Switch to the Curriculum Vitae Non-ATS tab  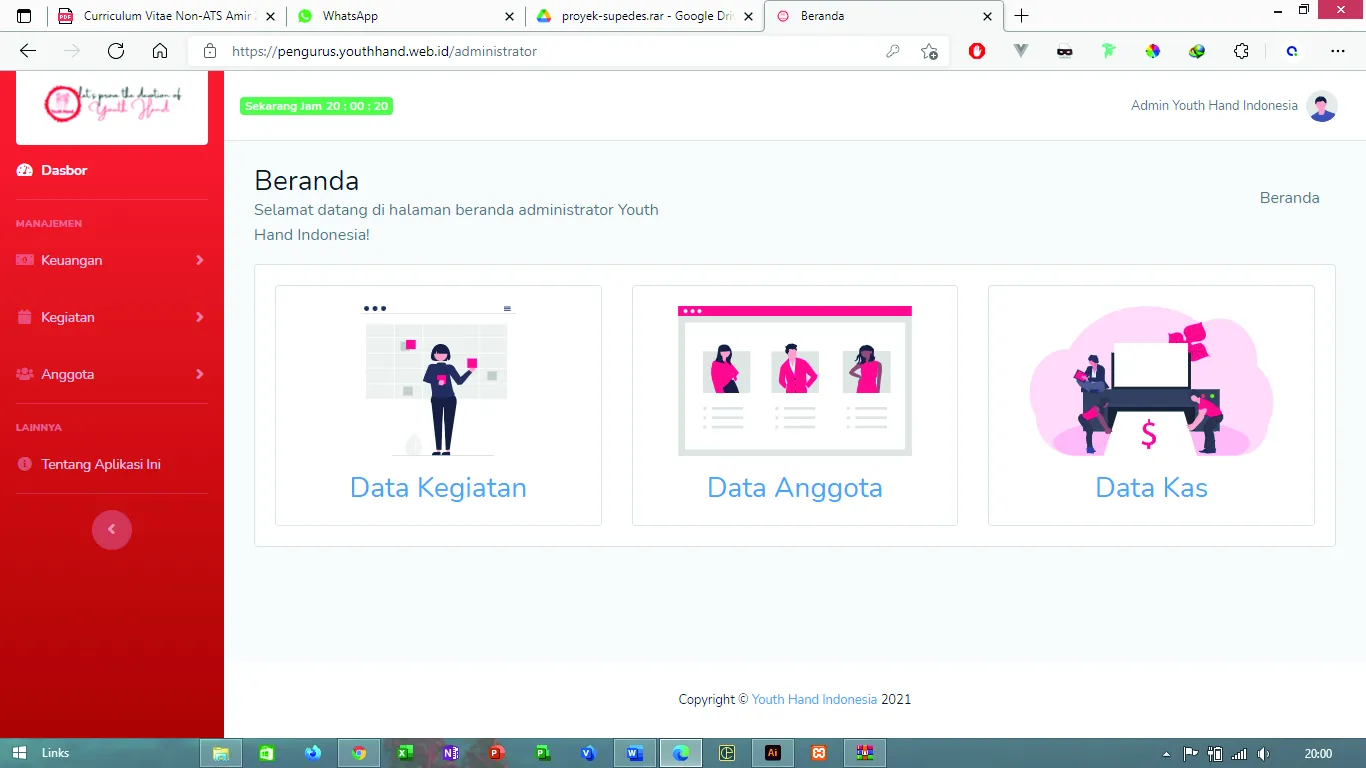[166, 16]
